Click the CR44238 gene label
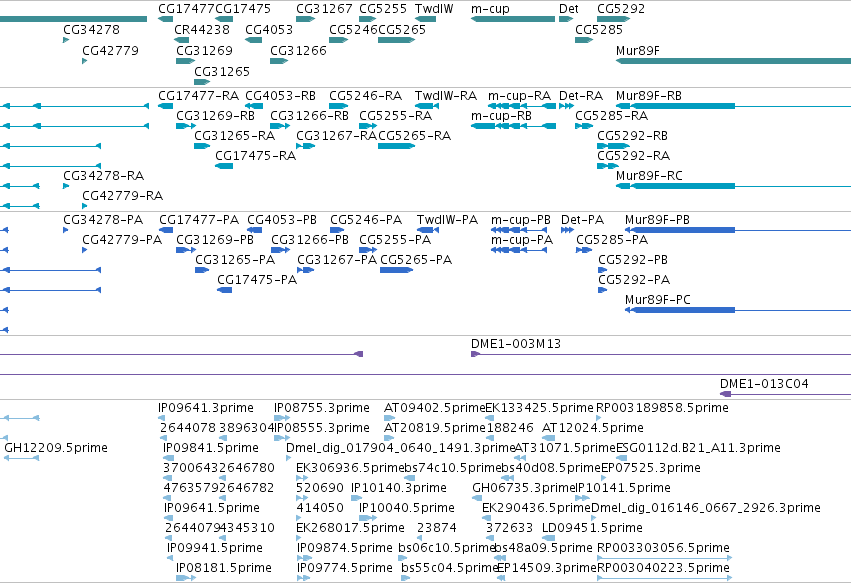 [x=202, y=30]
